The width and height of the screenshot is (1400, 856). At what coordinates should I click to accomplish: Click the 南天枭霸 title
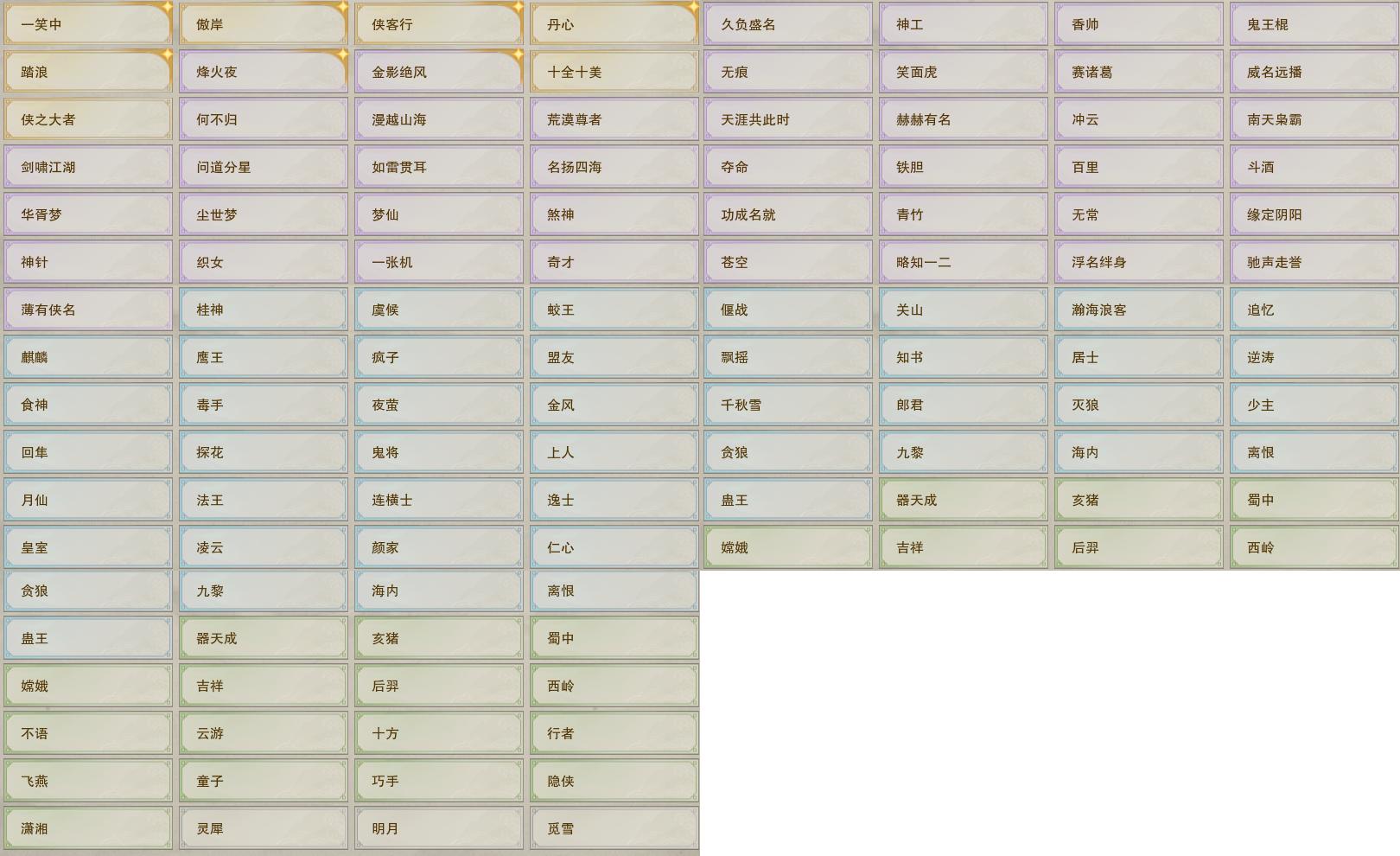(x=1314, y=119)
